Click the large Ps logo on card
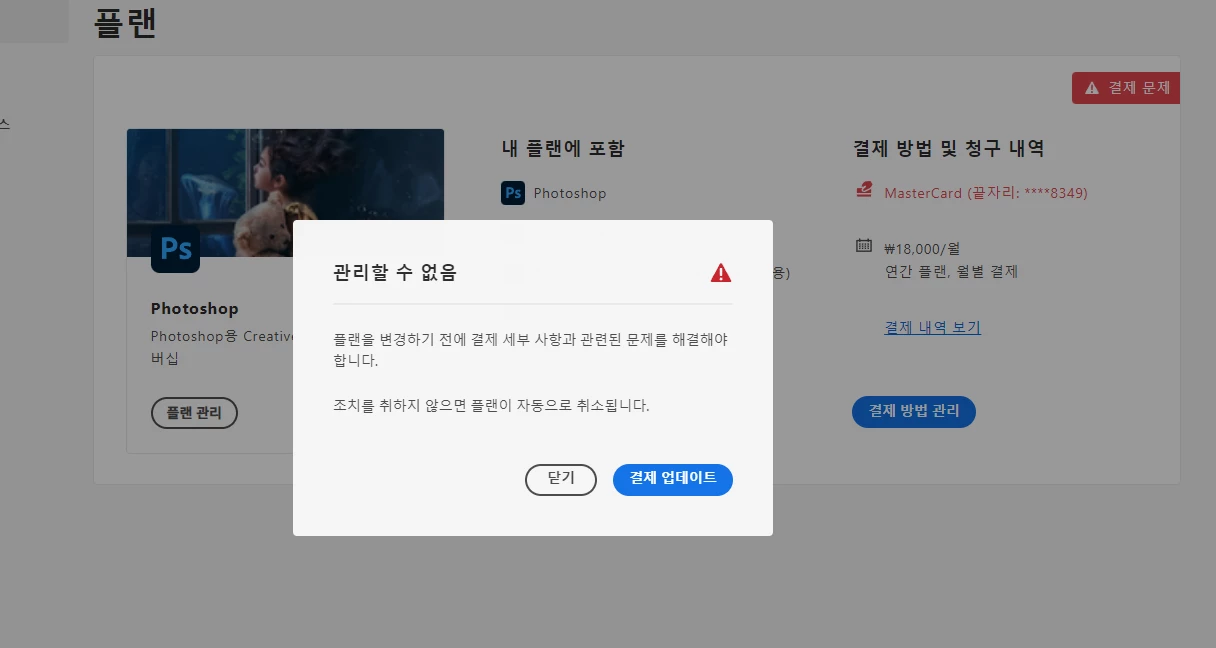1216x648 pixels. click(175, 248)
